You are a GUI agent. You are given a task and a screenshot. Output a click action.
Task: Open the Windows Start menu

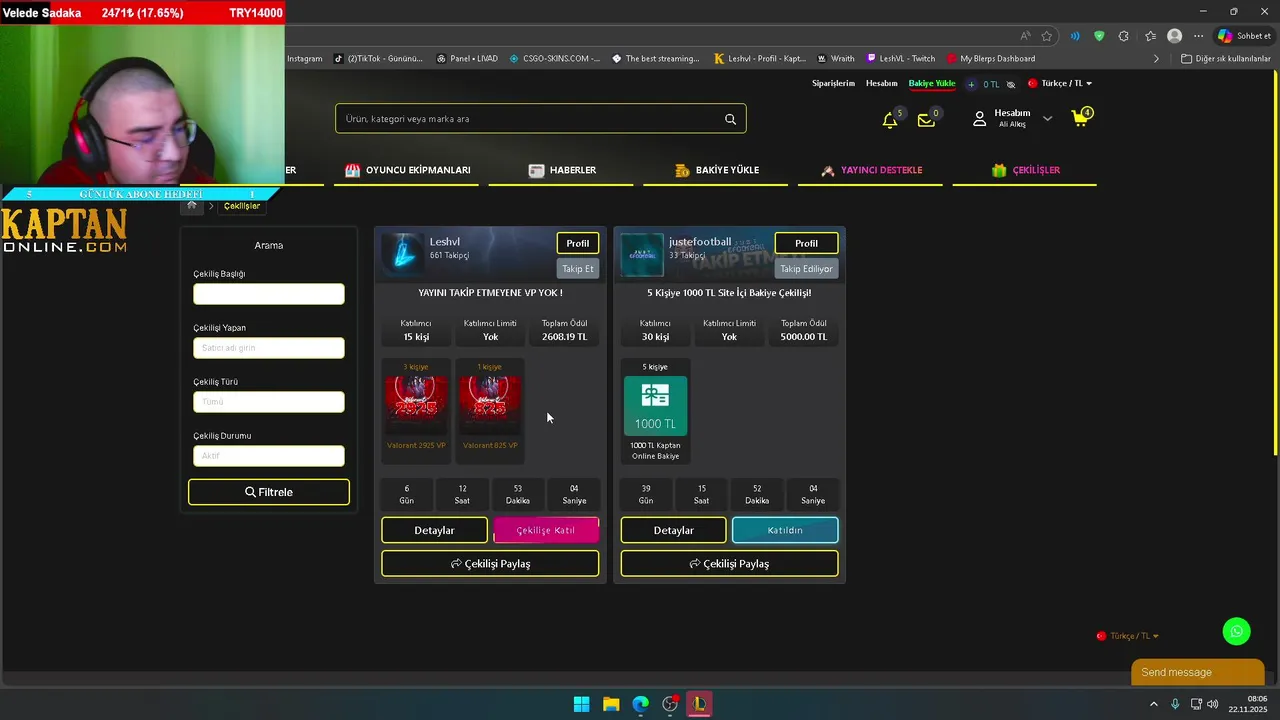tap(581, 704)
